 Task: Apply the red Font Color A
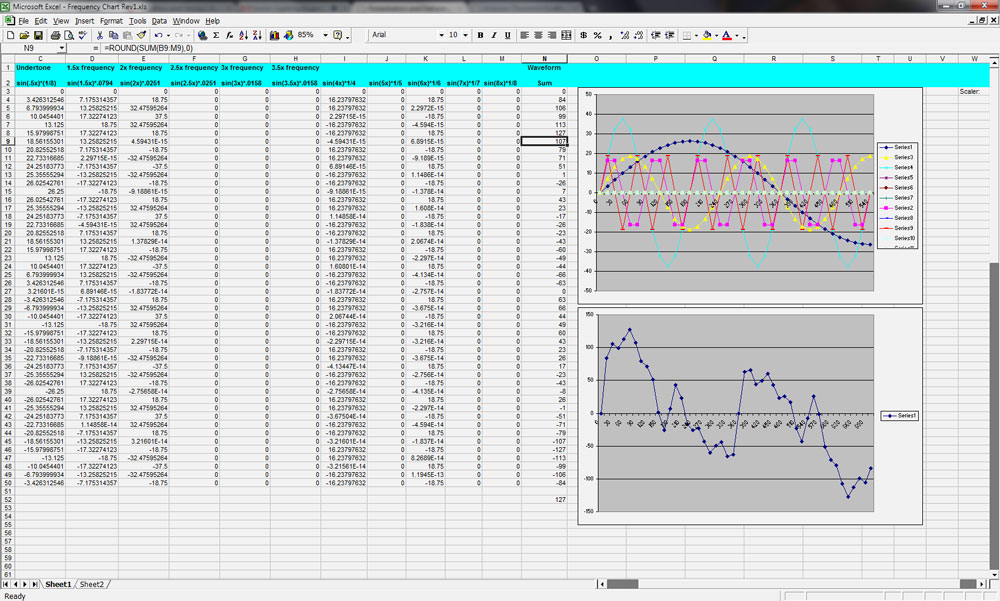(x=727, y=35)
